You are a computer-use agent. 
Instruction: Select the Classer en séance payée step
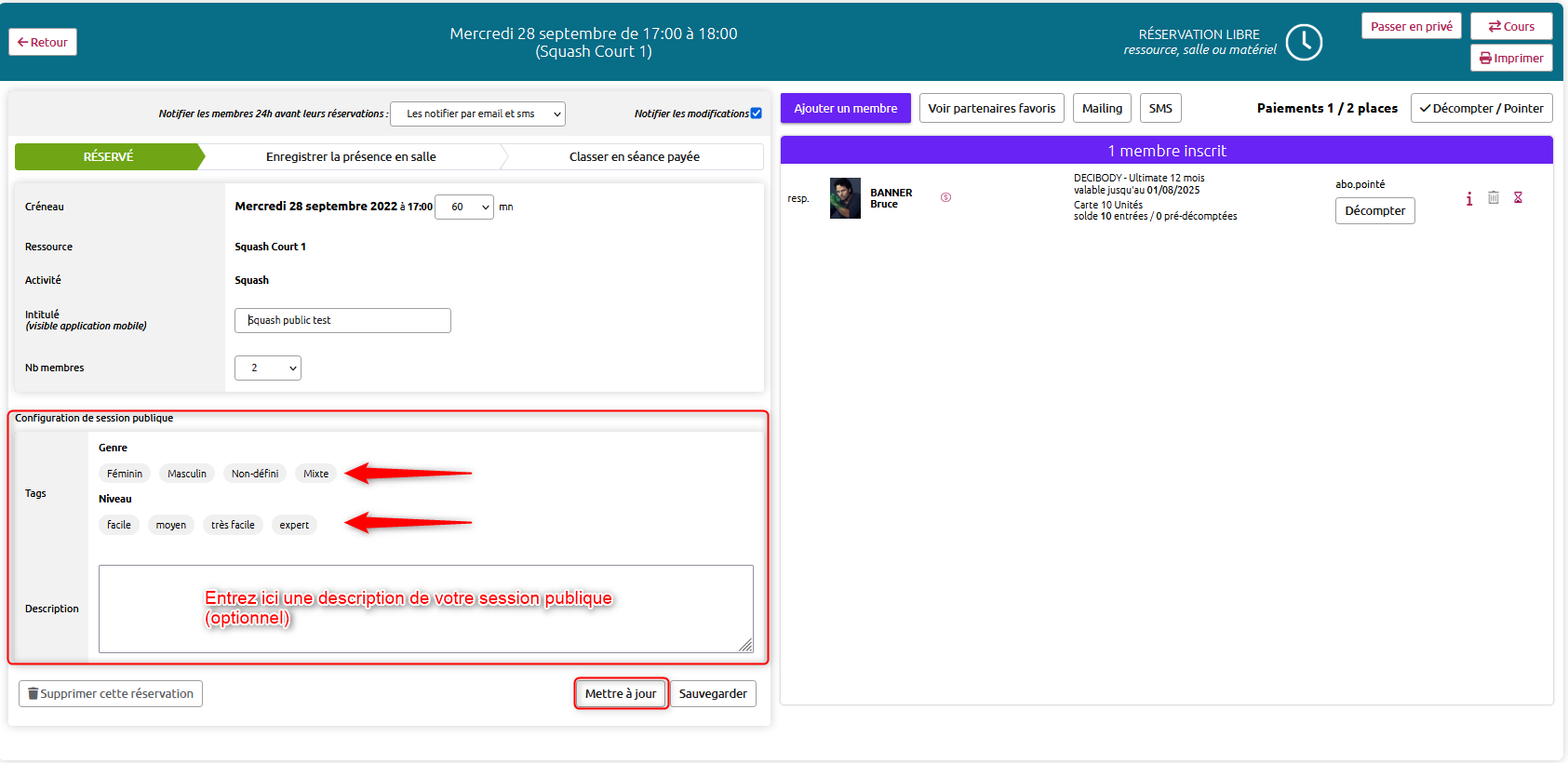point(635,156)
